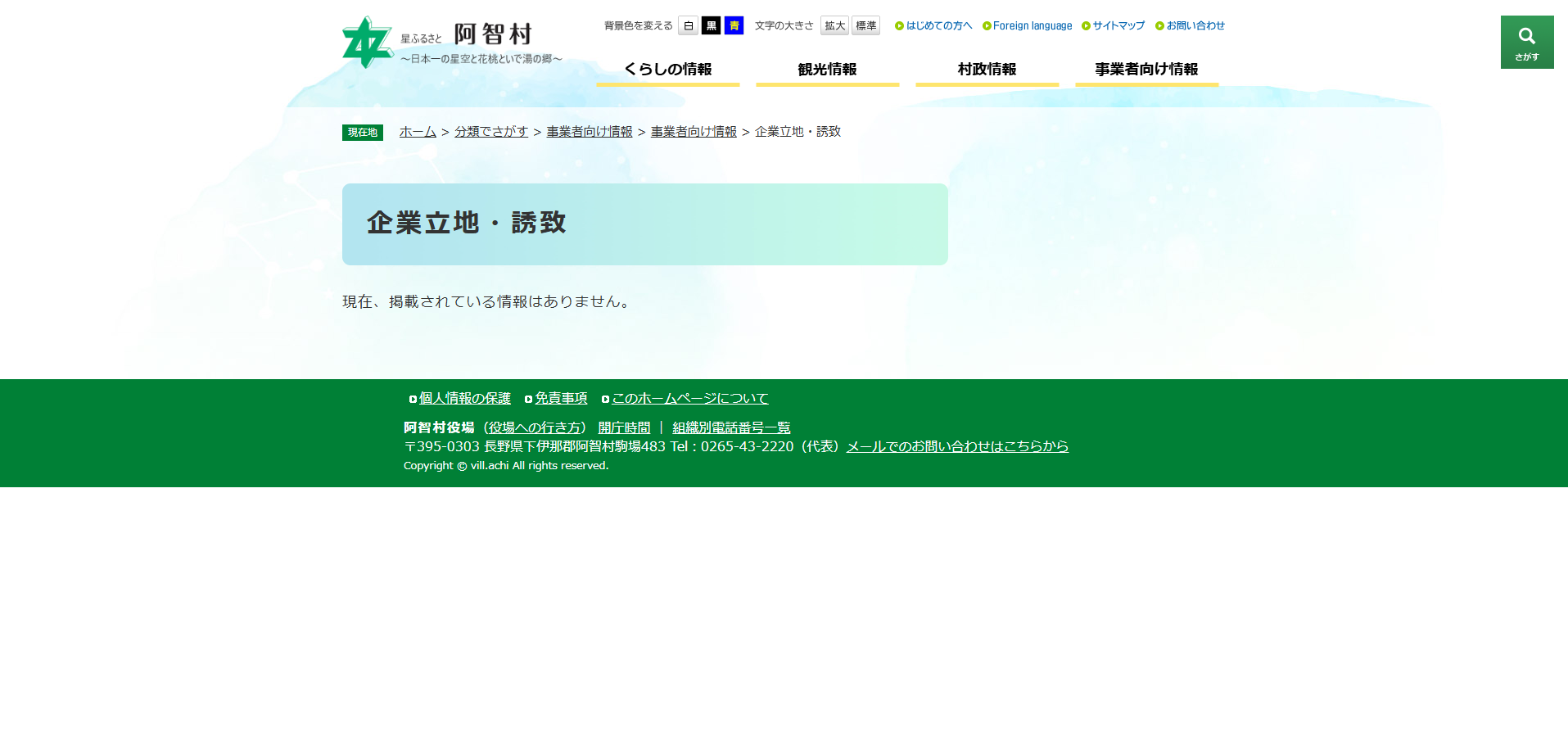Open 個人情報の保護 footer link

coord(465,398)
